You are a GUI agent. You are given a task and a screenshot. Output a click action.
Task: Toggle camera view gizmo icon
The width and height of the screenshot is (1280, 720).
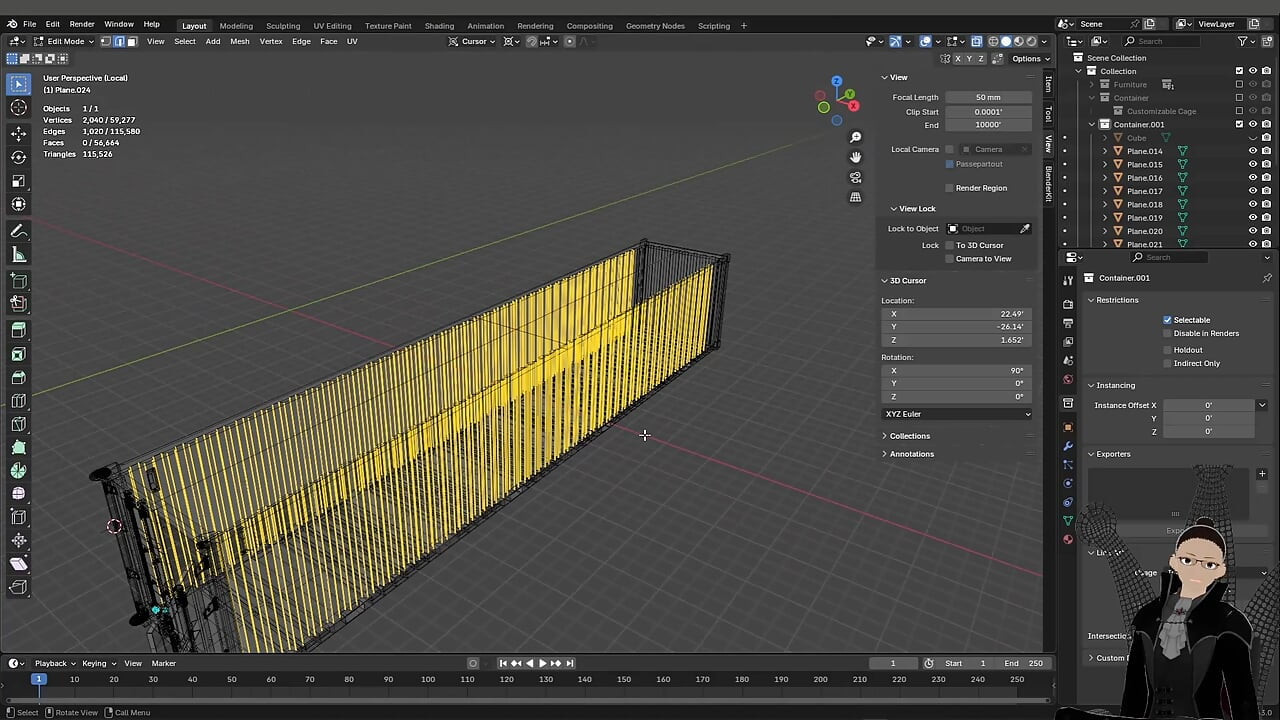tap(855, 177)
